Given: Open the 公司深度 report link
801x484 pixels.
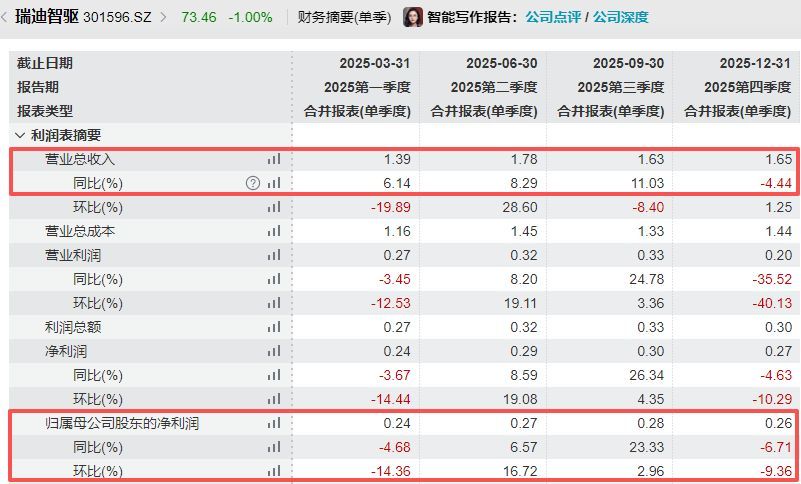Looking at the screenshot, I should click(621, 17).
